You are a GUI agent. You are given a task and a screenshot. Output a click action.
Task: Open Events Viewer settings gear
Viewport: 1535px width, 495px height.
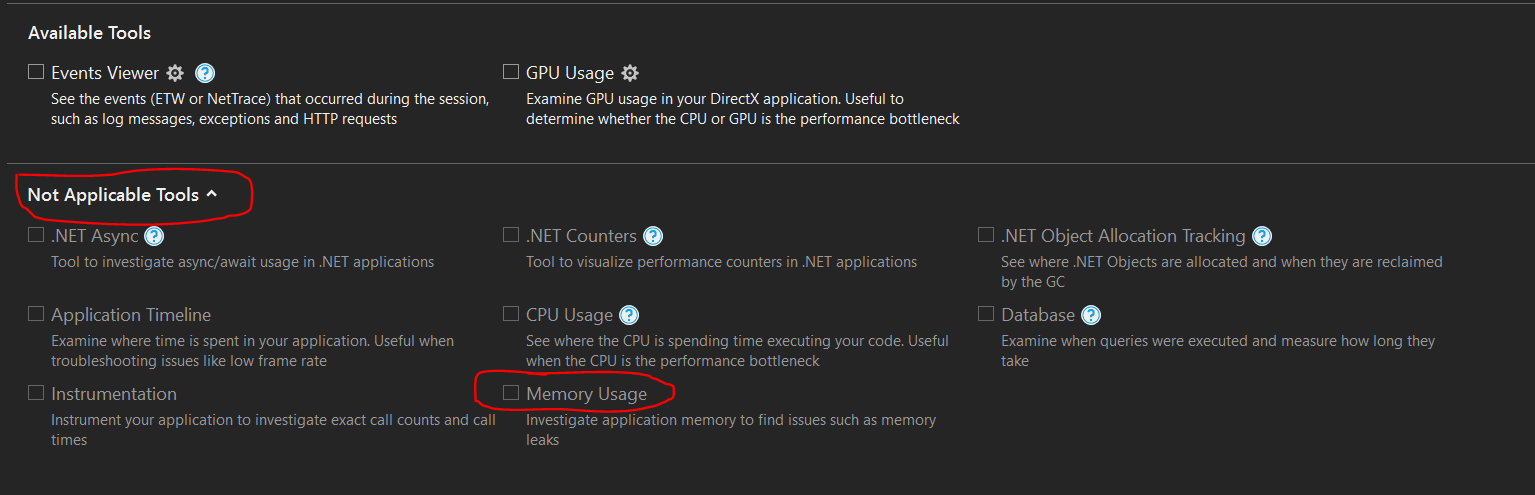pyautogui.click(x=175, y=73)
